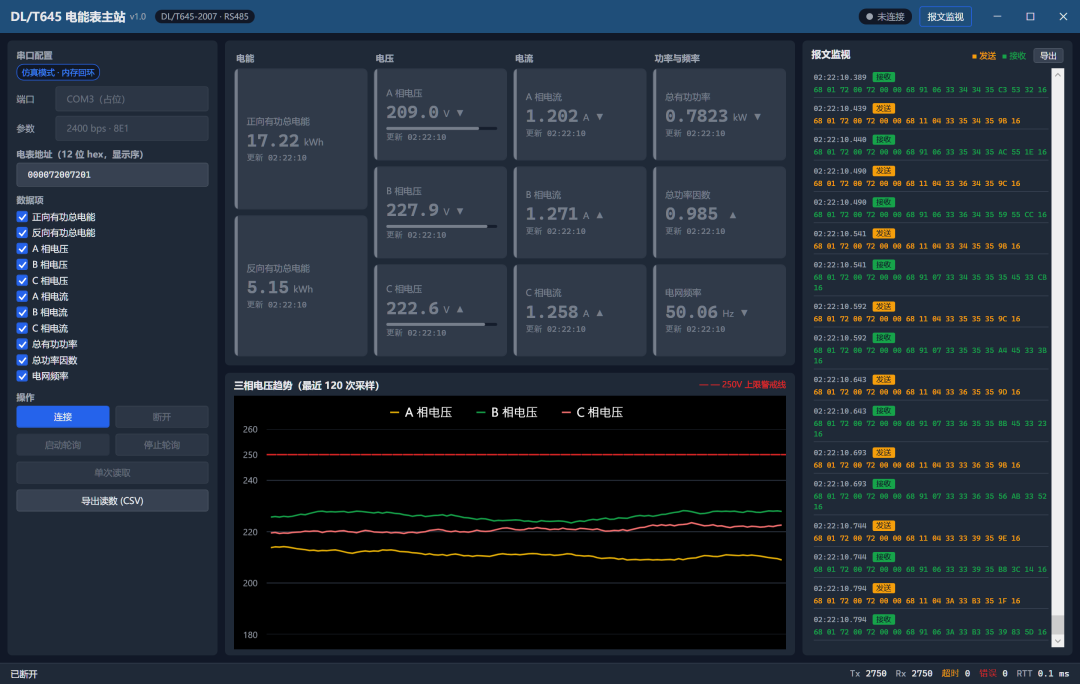Click the up trend arrow on C相电流 card
Screen dimensions: 1080x684
[x=600, y=313]
